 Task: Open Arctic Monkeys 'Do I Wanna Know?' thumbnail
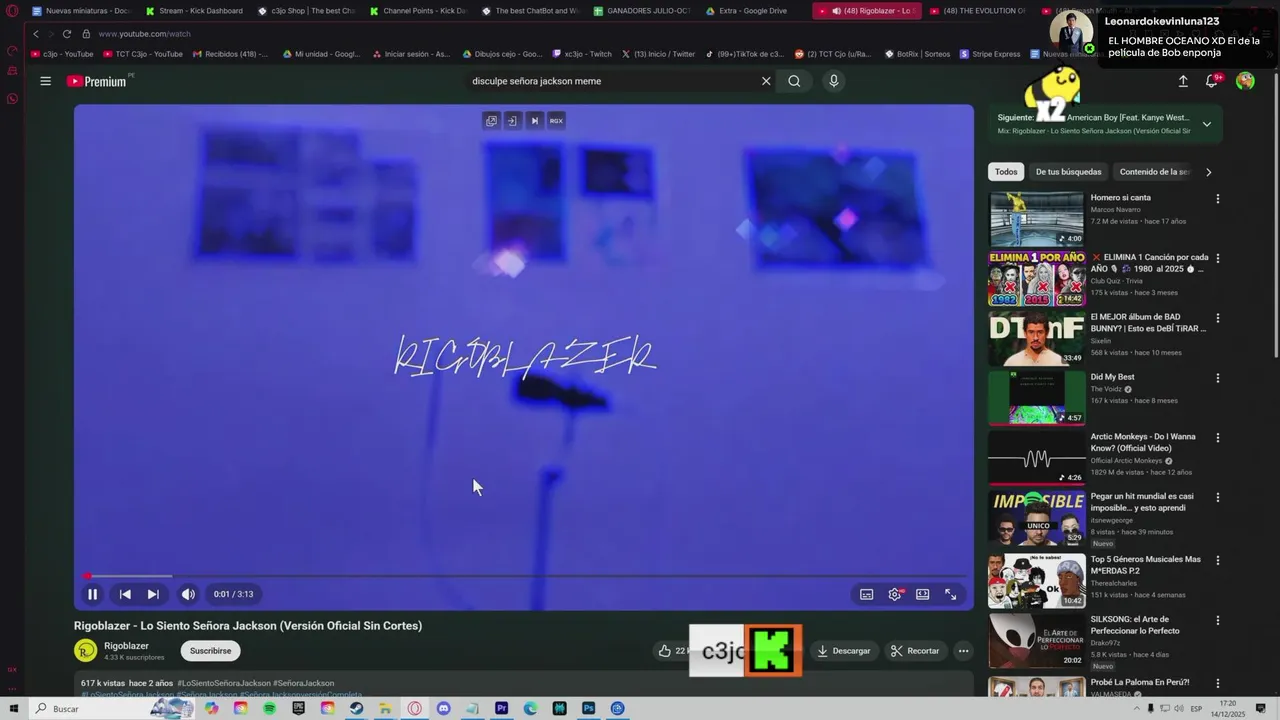[1036, 458]
